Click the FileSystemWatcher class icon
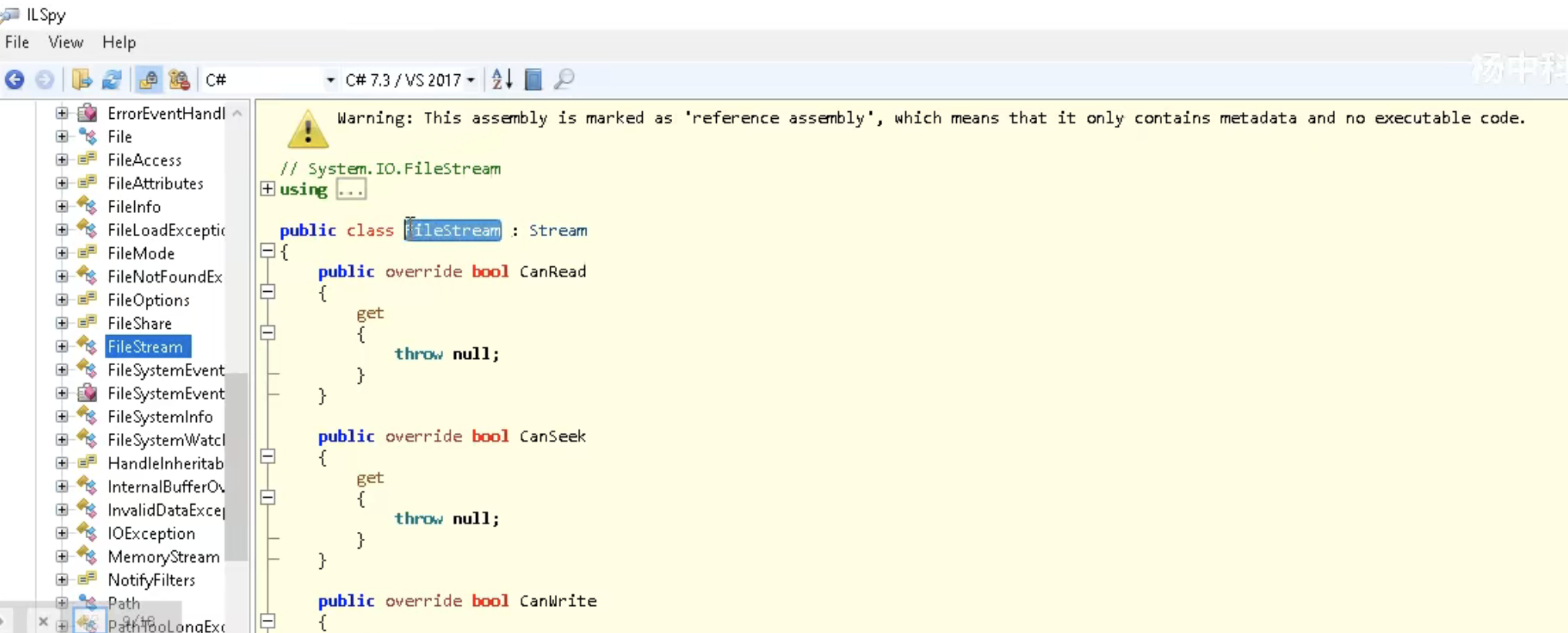The width and height of the screenshot is (1568, 633). (x=87, y=440)
